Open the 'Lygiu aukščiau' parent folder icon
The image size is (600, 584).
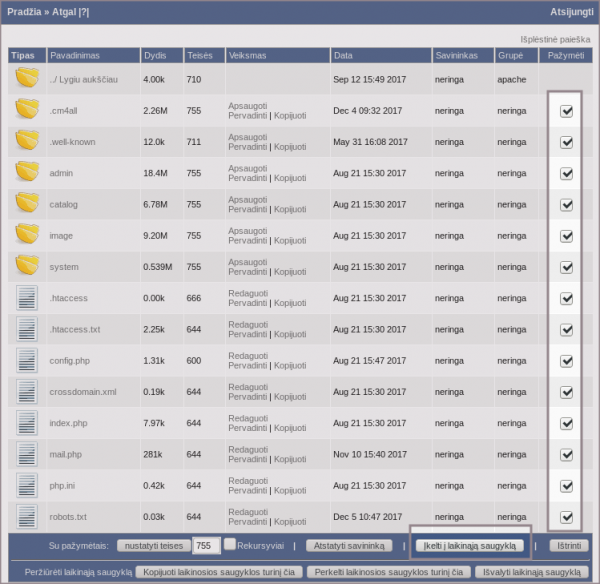point(27,77)
